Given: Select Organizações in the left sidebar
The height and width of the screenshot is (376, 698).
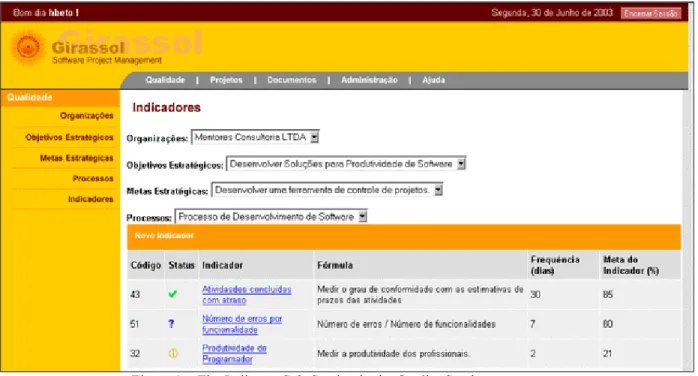Looking at the screenshot, I should tap(86, 116).
